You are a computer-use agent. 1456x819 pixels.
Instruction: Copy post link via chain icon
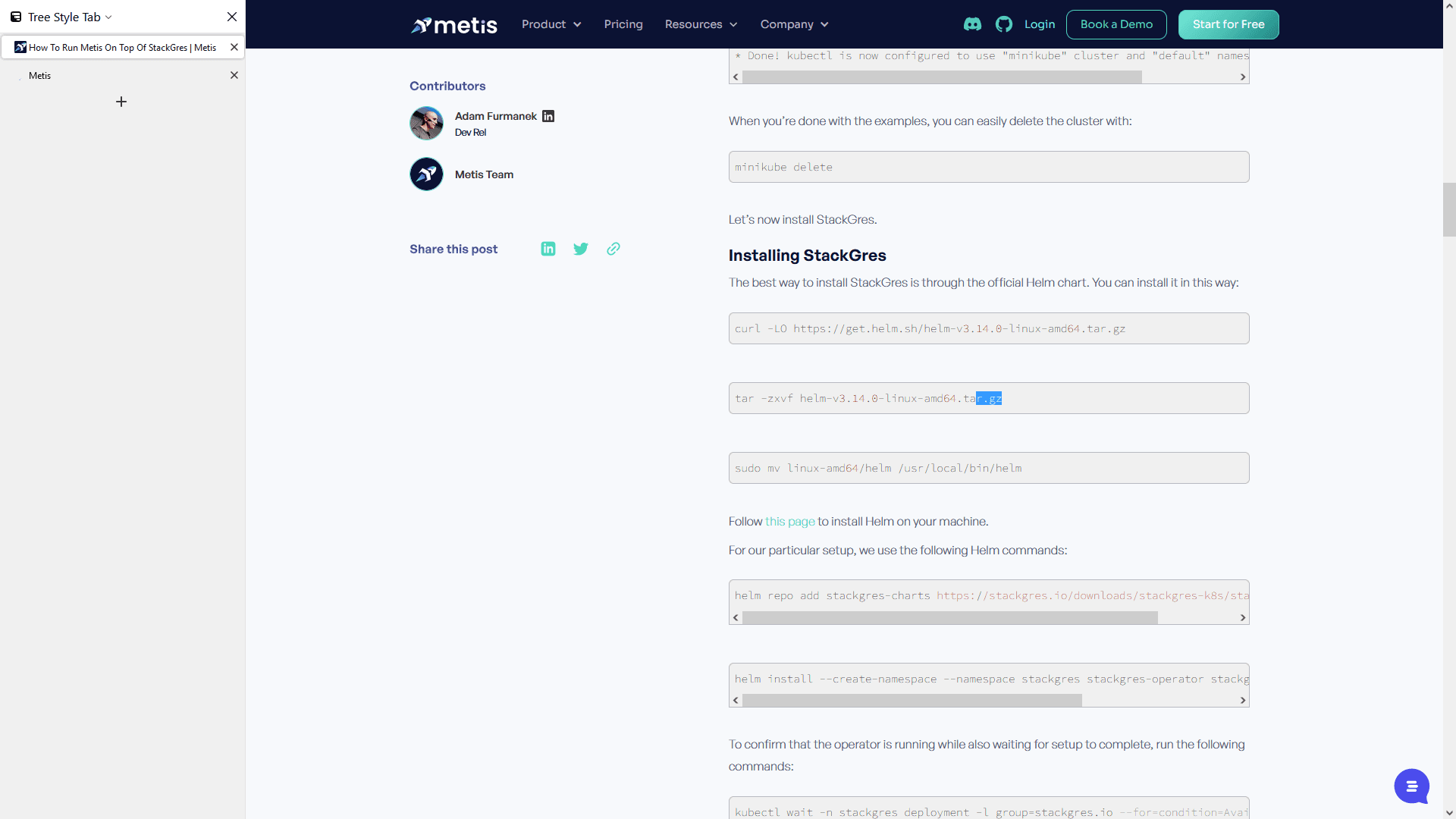pyautogui.click(x=613, y=249)
